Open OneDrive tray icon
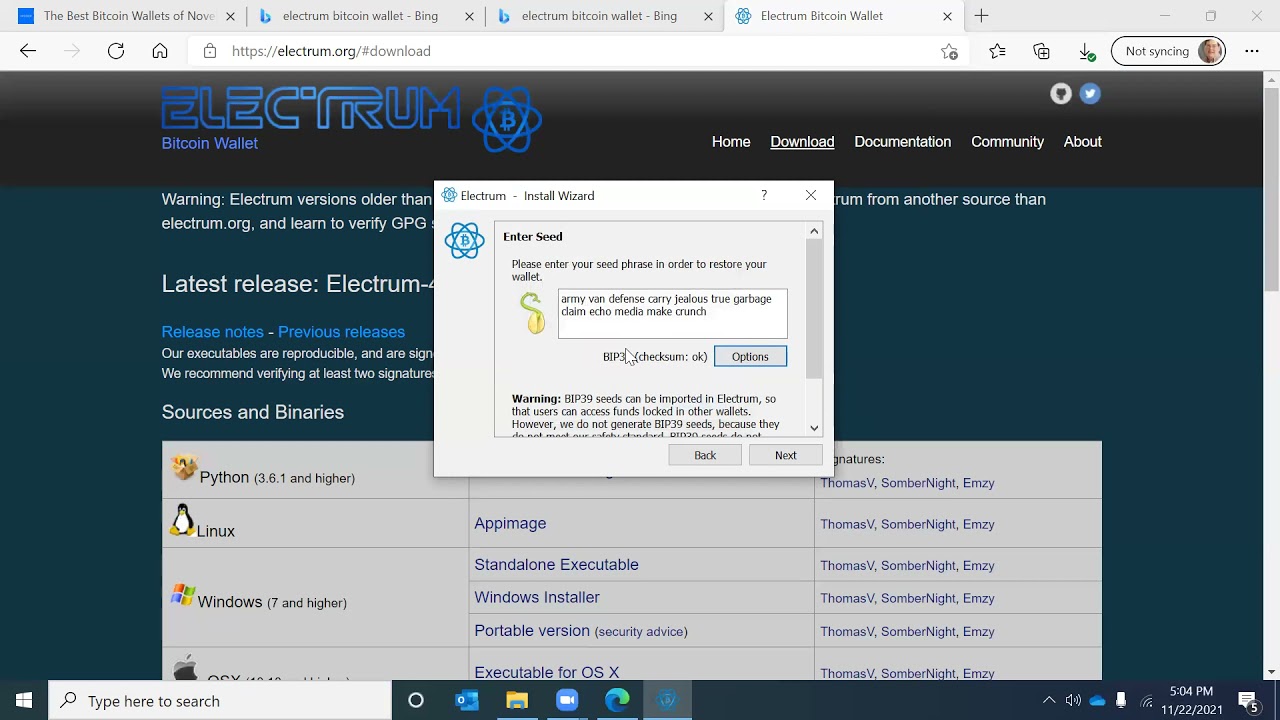This screenshot has height=720, width=1280. pos(1098,701)
